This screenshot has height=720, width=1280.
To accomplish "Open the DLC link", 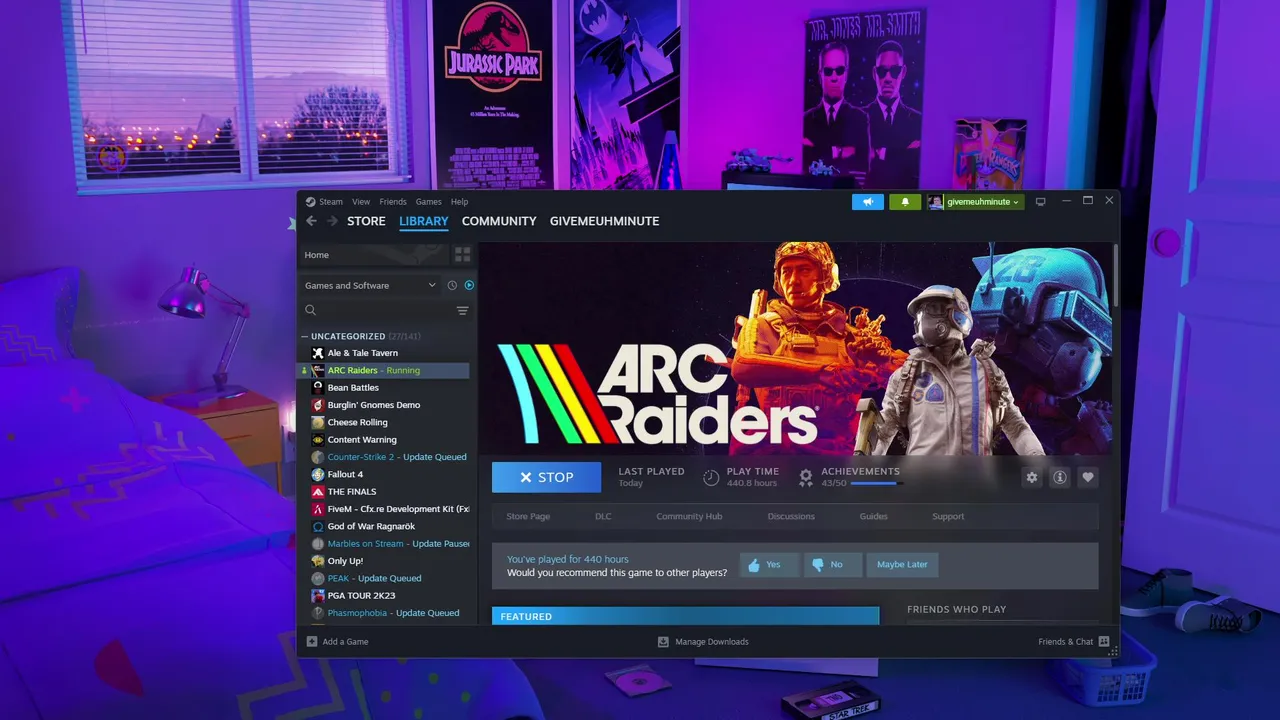I will (x=603, y=516).
